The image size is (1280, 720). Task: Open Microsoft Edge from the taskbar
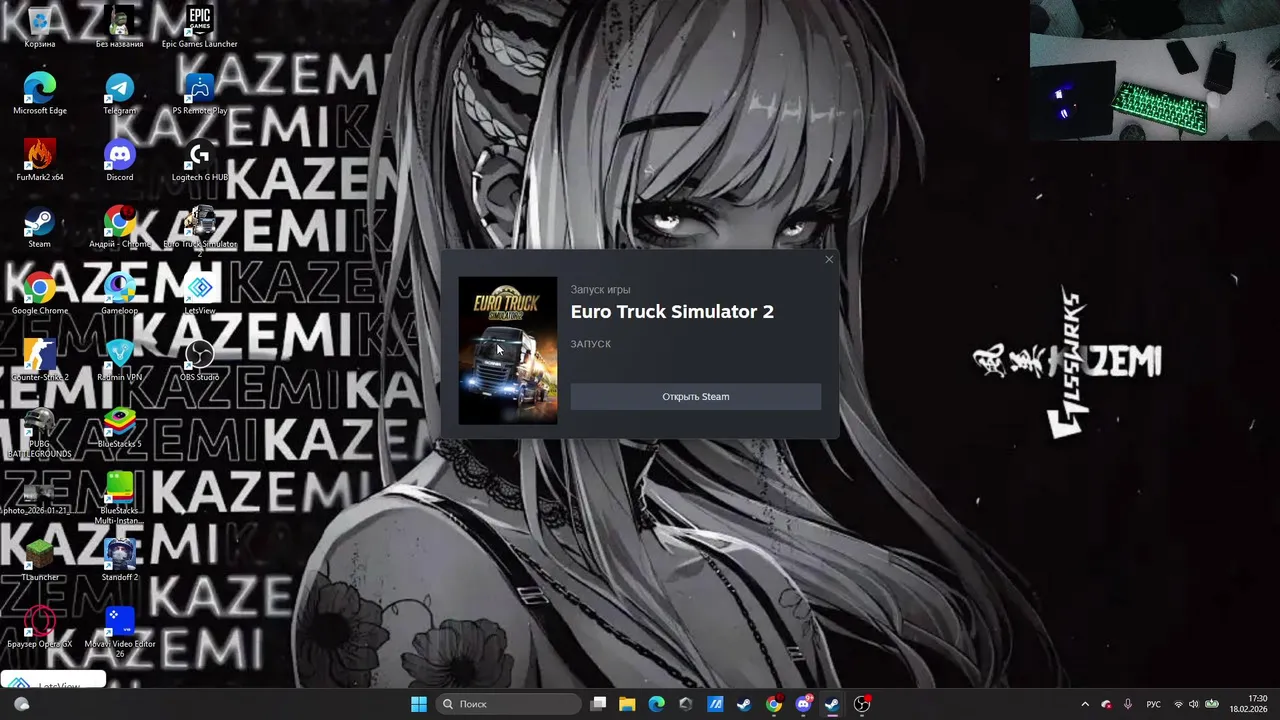click(656, 704)
